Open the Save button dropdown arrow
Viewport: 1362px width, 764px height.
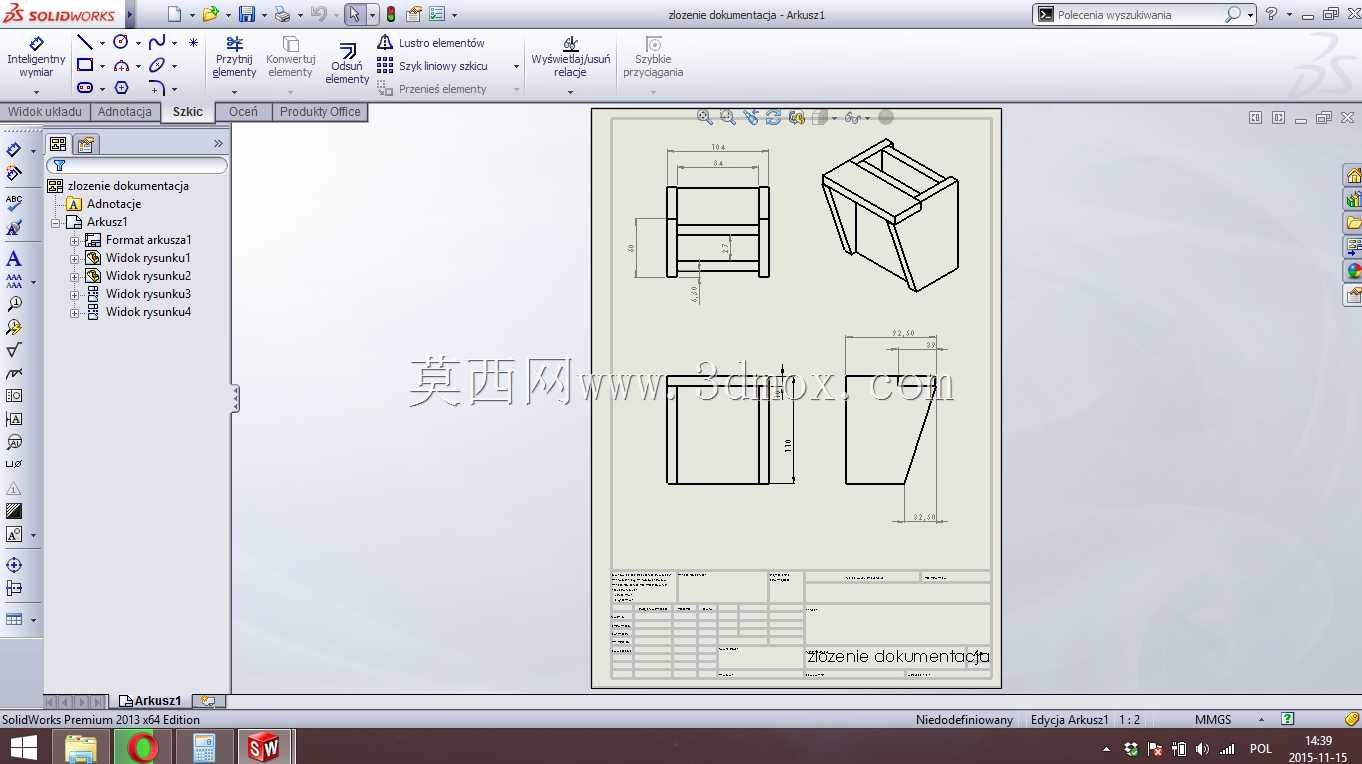pyautogui.click(x=263, y=15)
